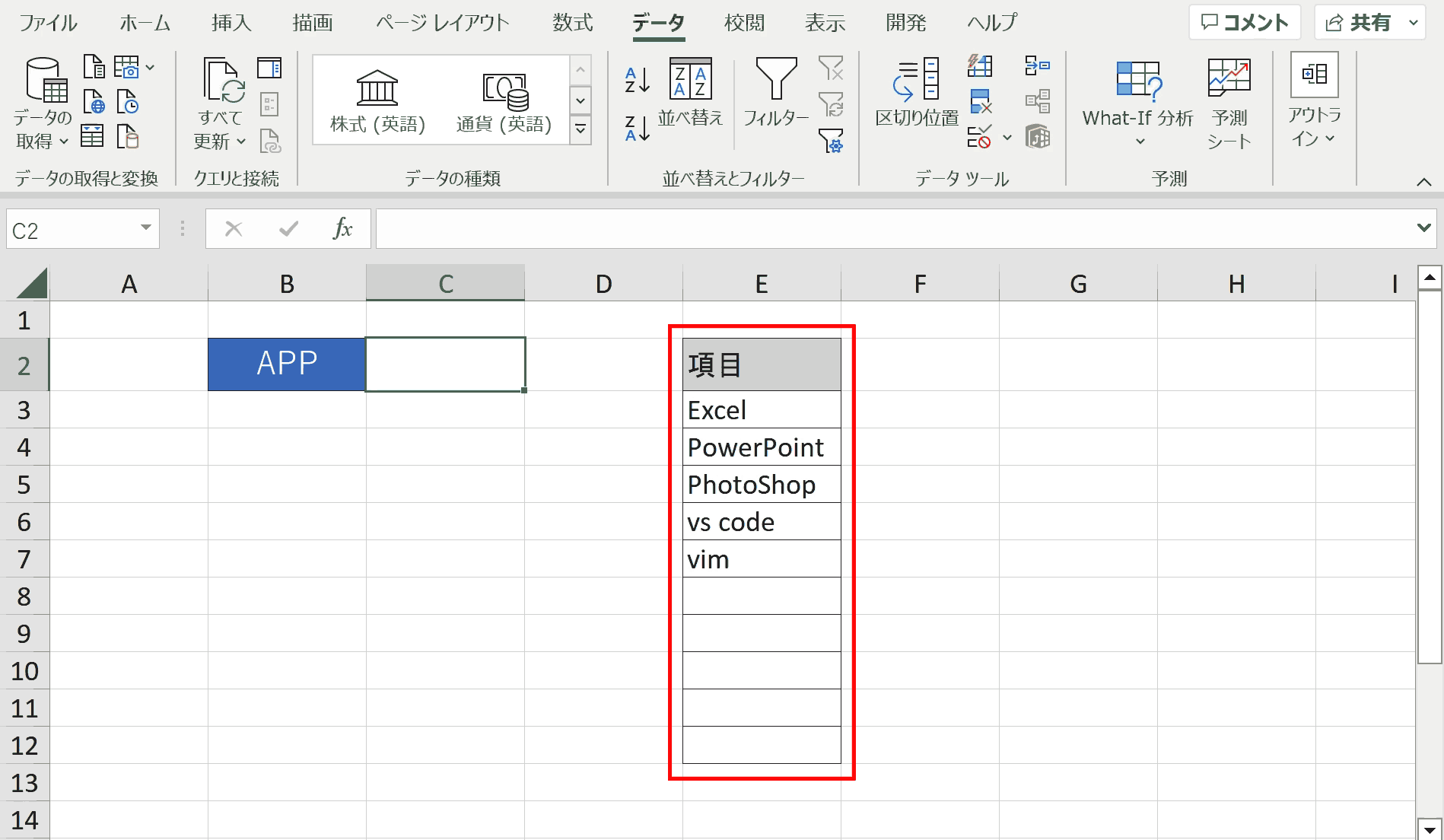Click the コメント button
The width and height of the screenshot is (1444, 840).
pyautogui.click(x=1245, y=23)
